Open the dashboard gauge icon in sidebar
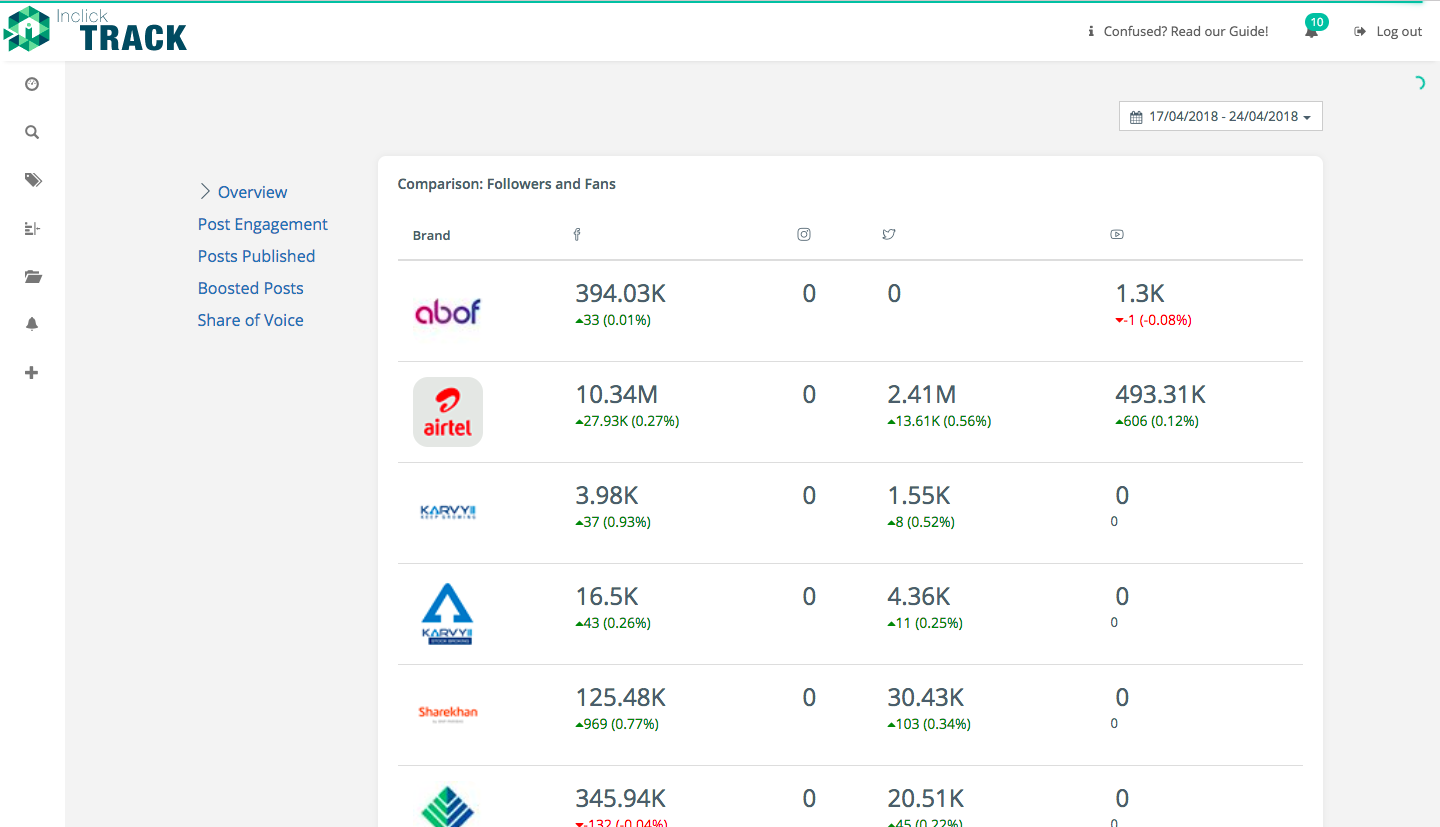The width and height of the screenshot is (1440, 827). tap(32, 84)
